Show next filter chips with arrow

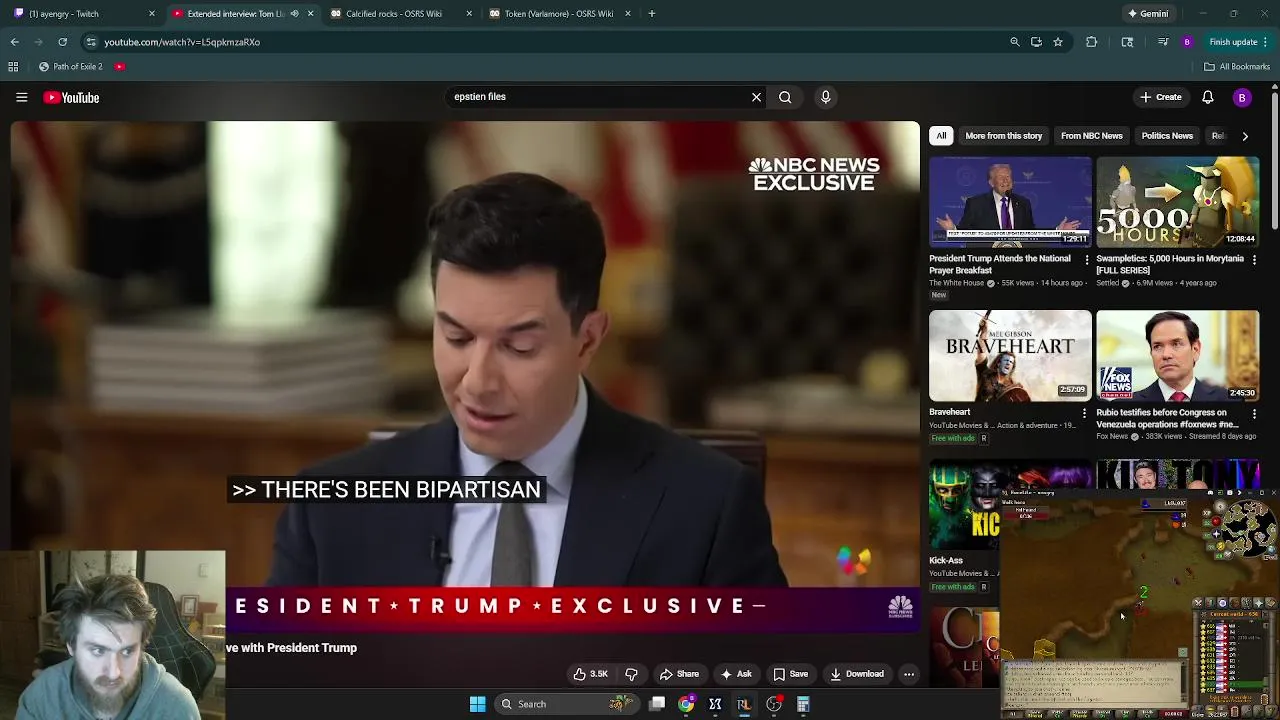click(1245, 136)
